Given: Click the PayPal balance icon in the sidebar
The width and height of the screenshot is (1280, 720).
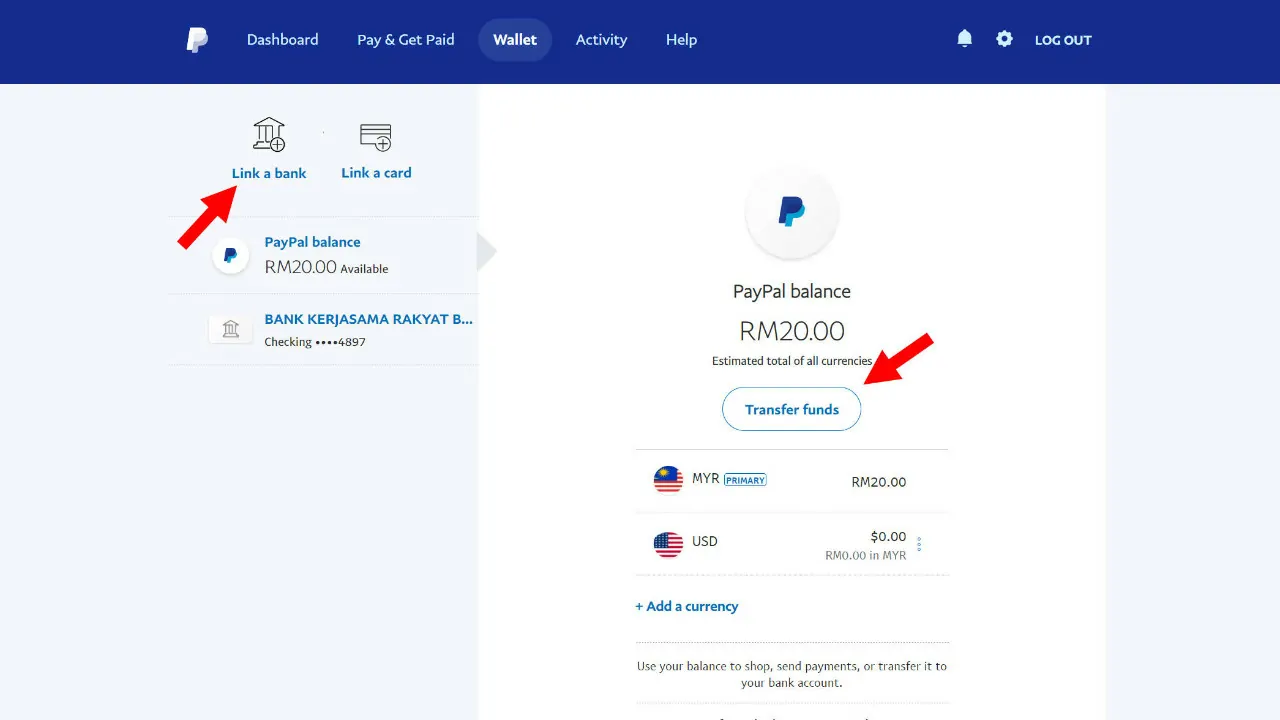Looking at the screenshot, I should tap(231, 254).
